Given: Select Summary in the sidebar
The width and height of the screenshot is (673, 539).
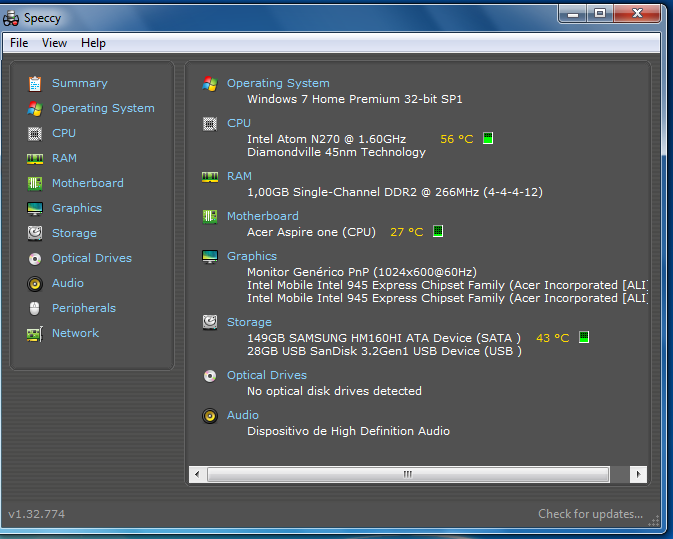Looking at the screenshot, I should [x=80, y=83].
